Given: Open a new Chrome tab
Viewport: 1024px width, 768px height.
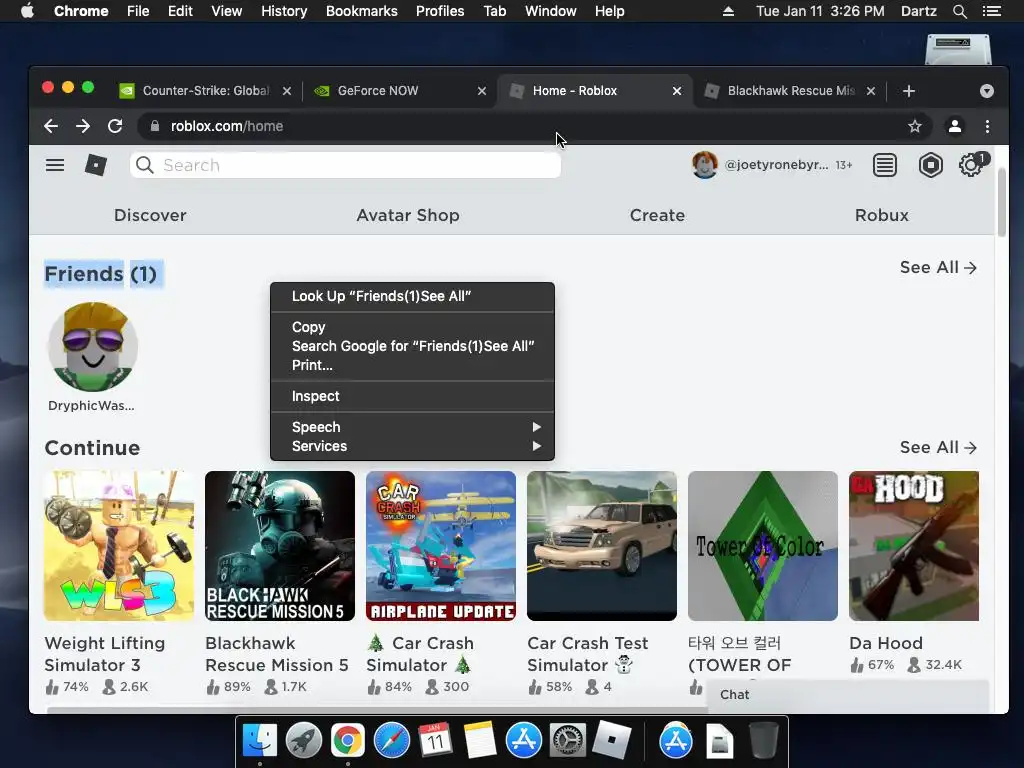Looking at the screenshot, I should pyautogui.click(x=908, y=91).
